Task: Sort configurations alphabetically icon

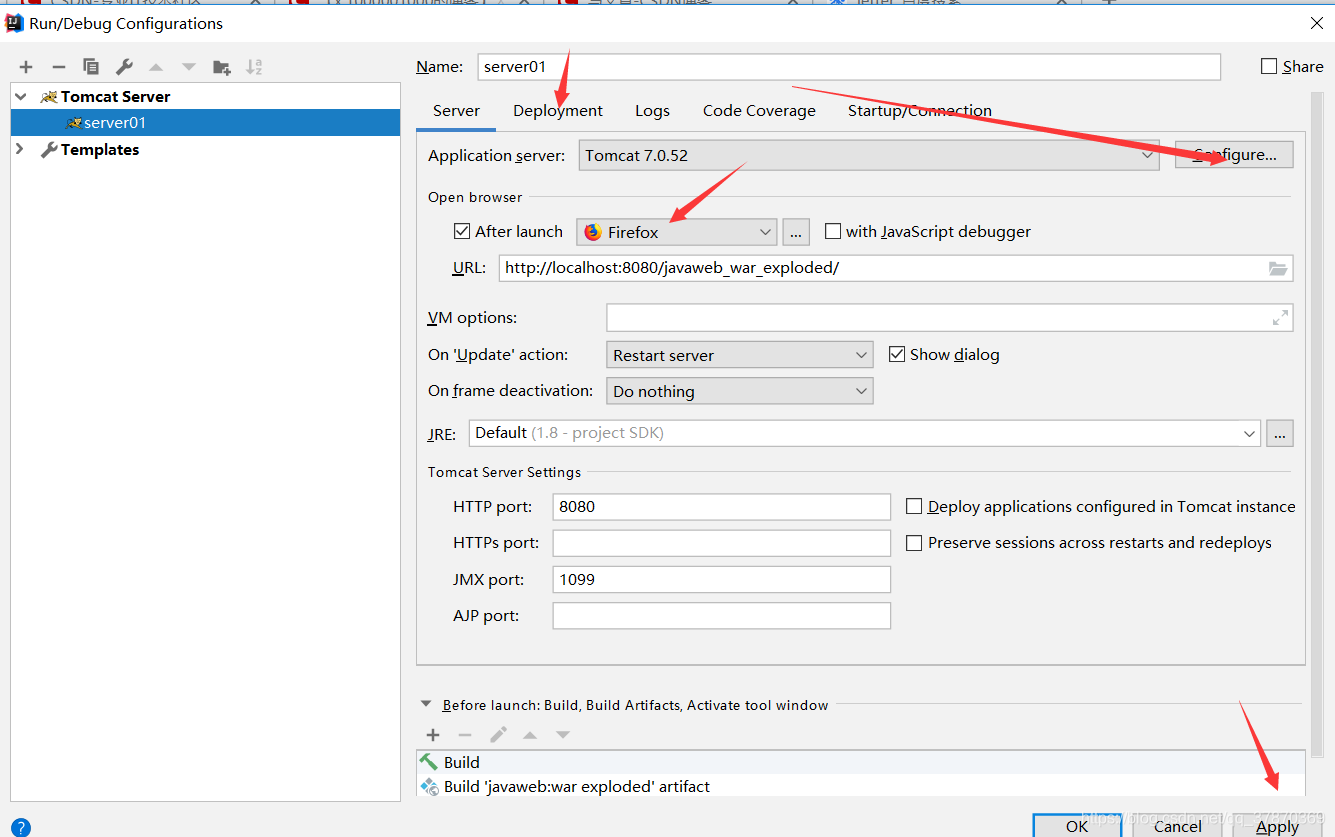Action: click(254, 67)
